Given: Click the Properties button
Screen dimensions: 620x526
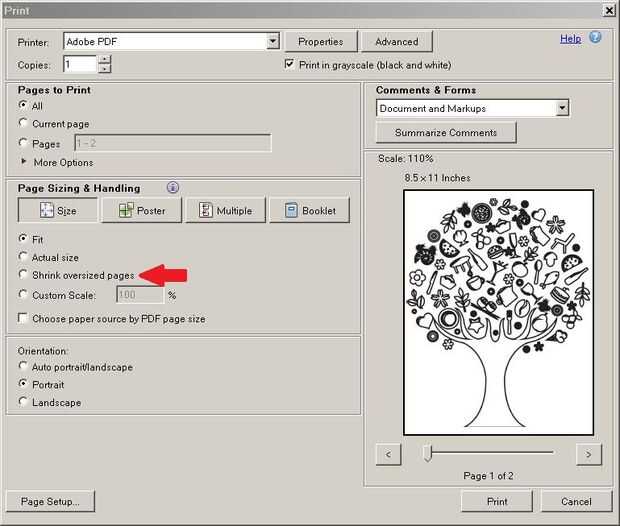Looking at the screenshot, I should [x=321, y=42].
